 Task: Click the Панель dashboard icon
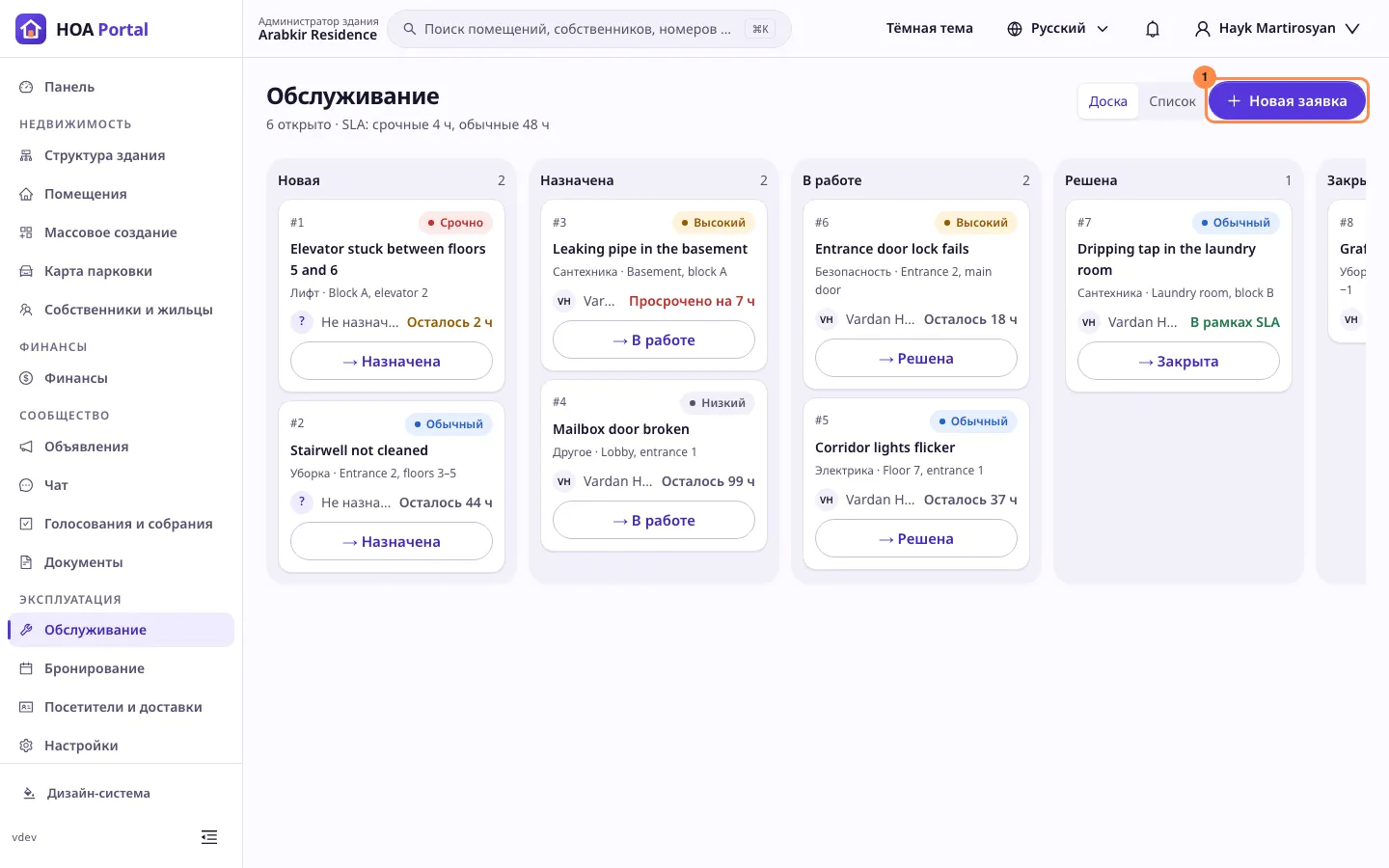(26, 87)
